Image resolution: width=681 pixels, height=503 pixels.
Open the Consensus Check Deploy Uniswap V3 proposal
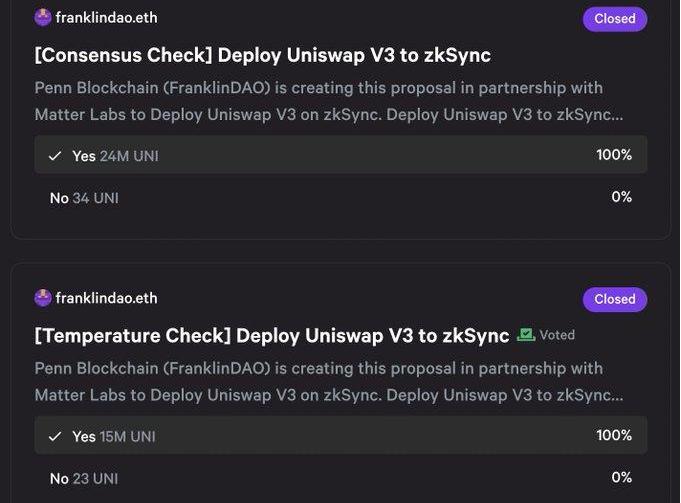click(x=262, y=55)
